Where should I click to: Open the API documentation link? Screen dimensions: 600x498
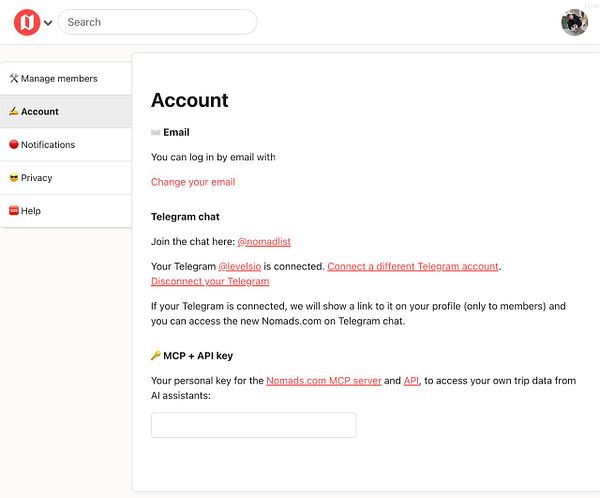tap(411, 380)
